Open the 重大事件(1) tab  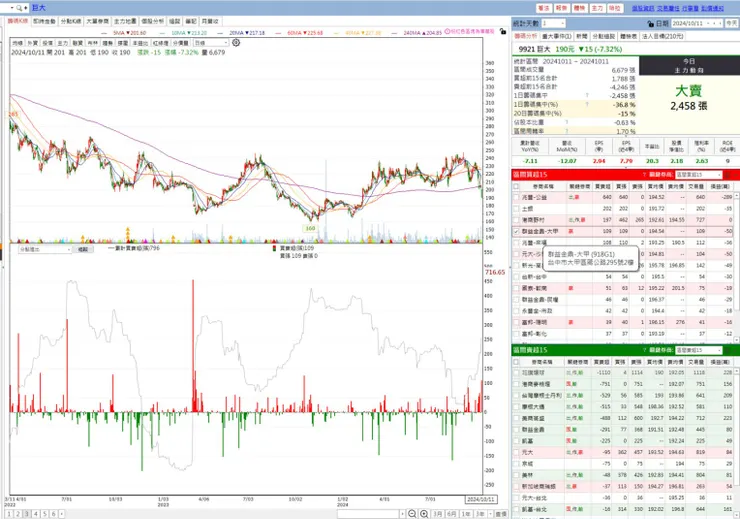[556, 36]
